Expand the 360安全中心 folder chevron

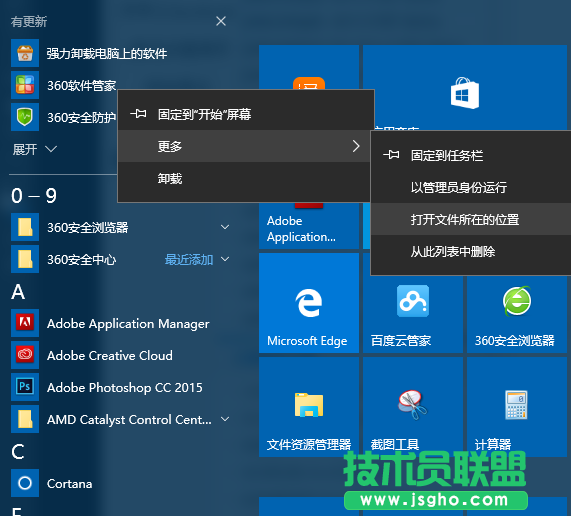[225, 259]
